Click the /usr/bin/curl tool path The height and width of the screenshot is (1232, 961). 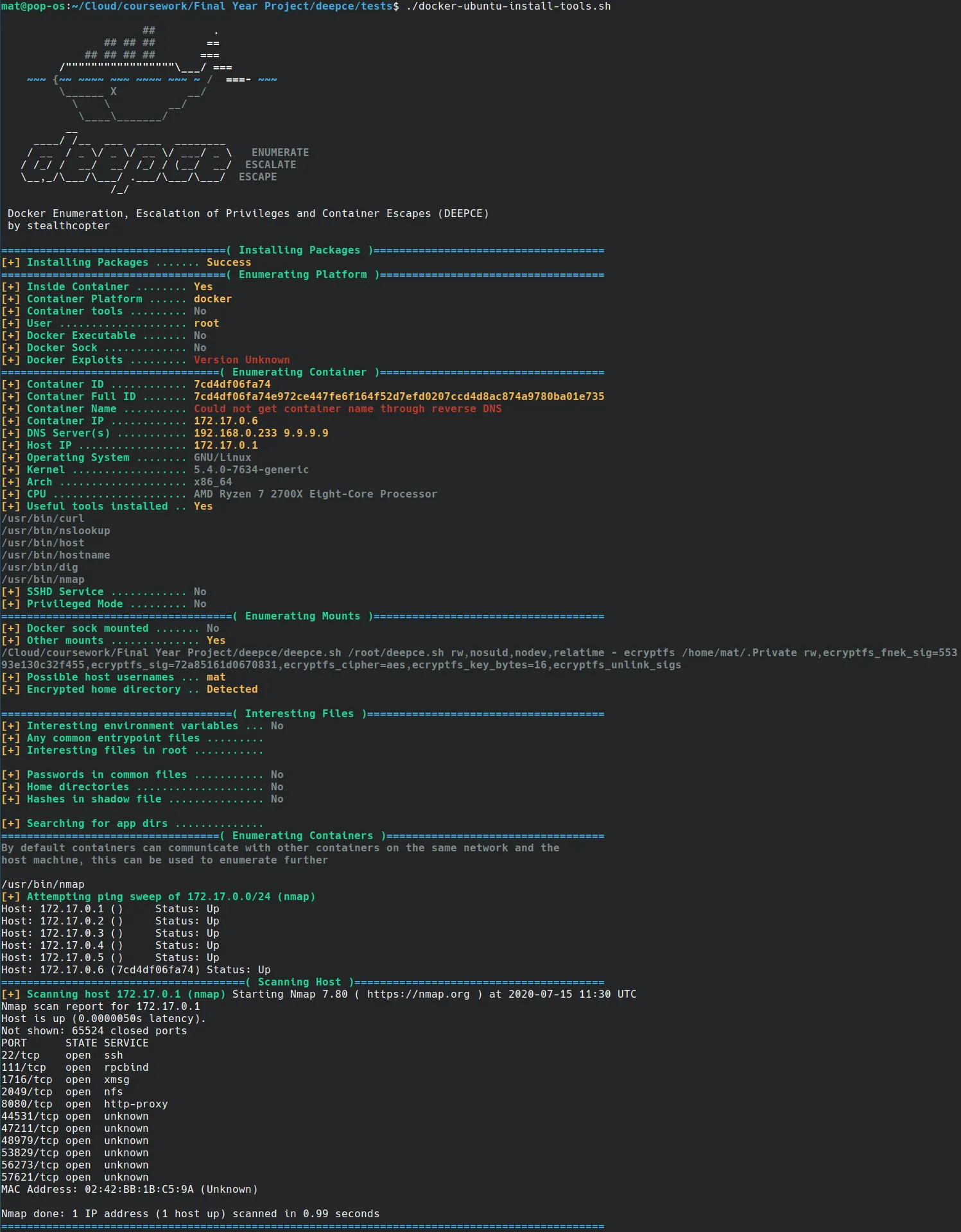pos(43,519)
